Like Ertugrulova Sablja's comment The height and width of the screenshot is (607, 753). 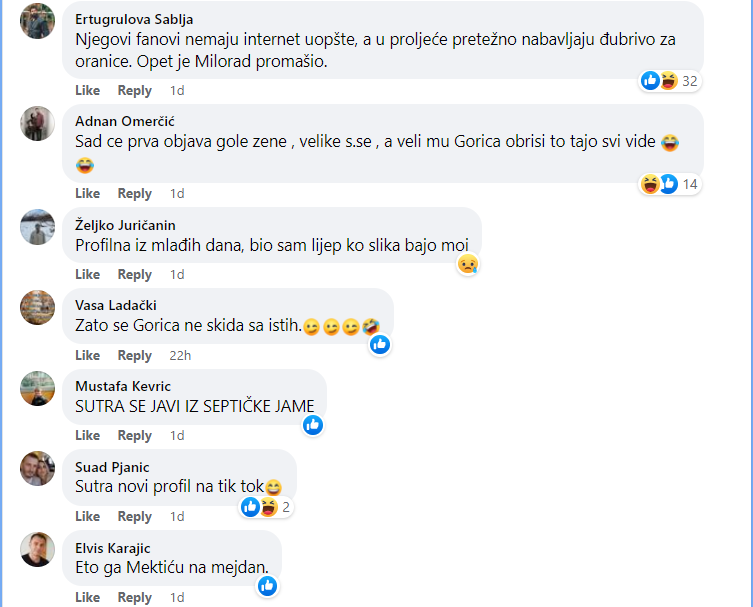[88, 90]
